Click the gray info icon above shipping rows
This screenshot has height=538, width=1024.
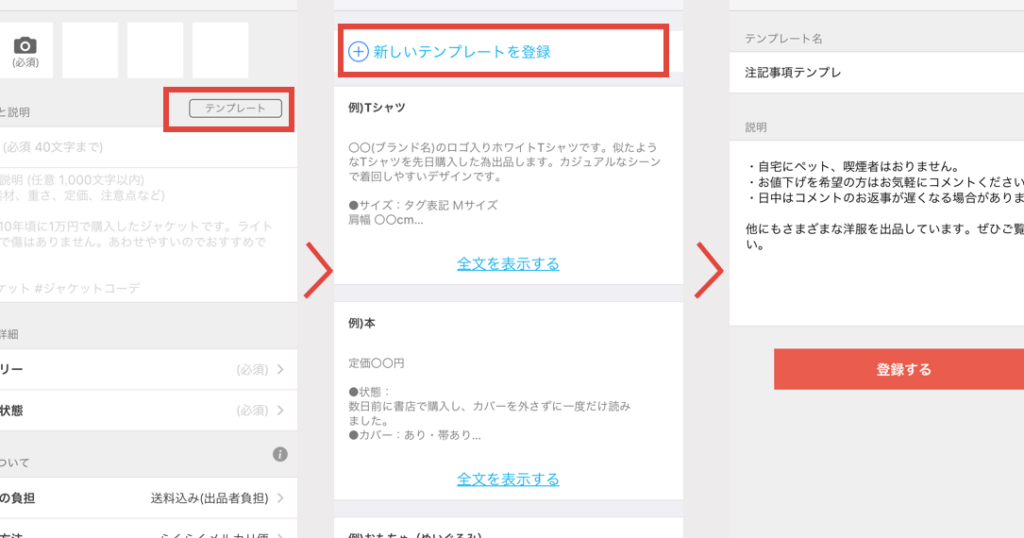coord(280,454)
